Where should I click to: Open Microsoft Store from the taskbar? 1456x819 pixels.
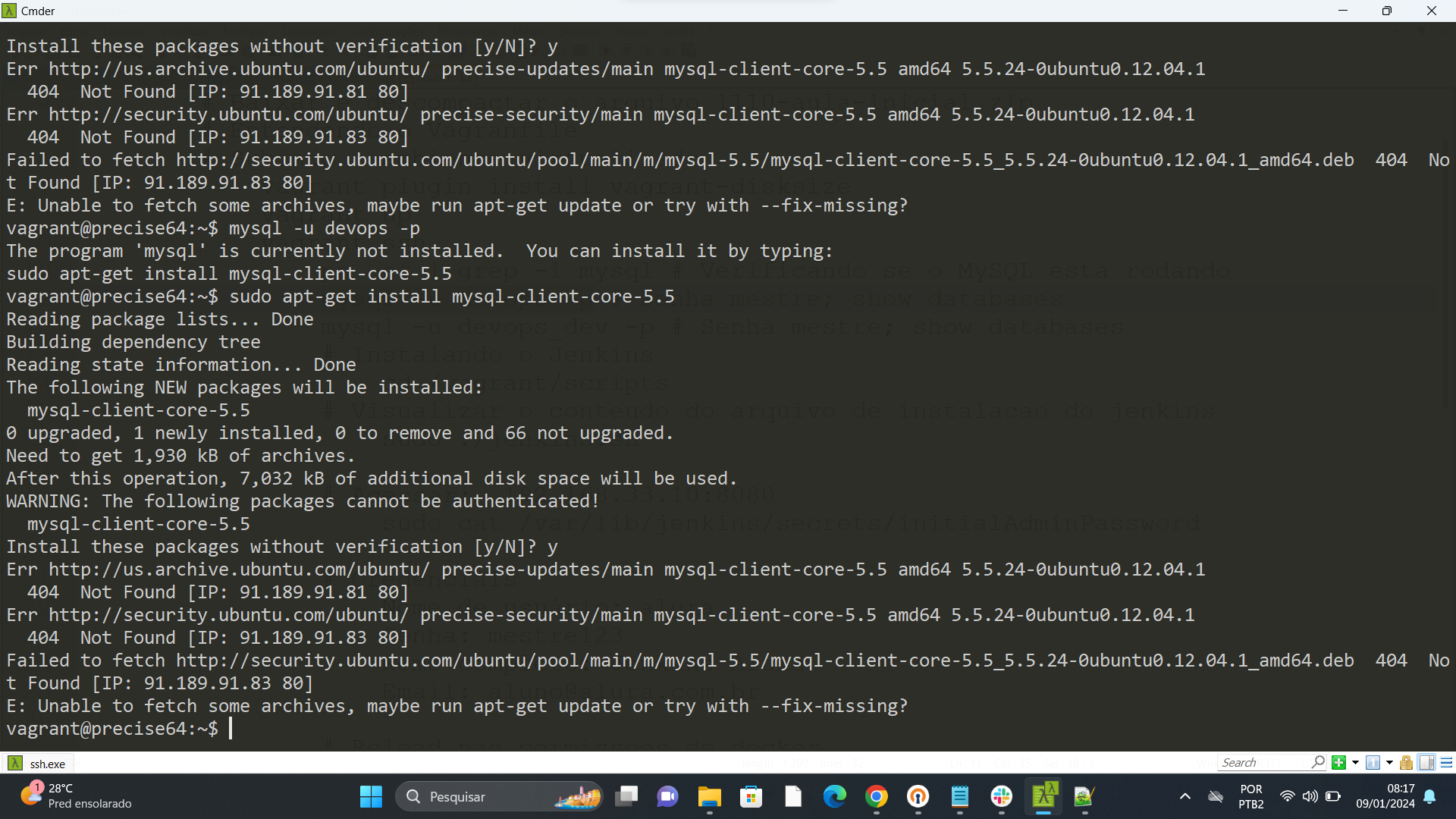click(x=752, y=797)
